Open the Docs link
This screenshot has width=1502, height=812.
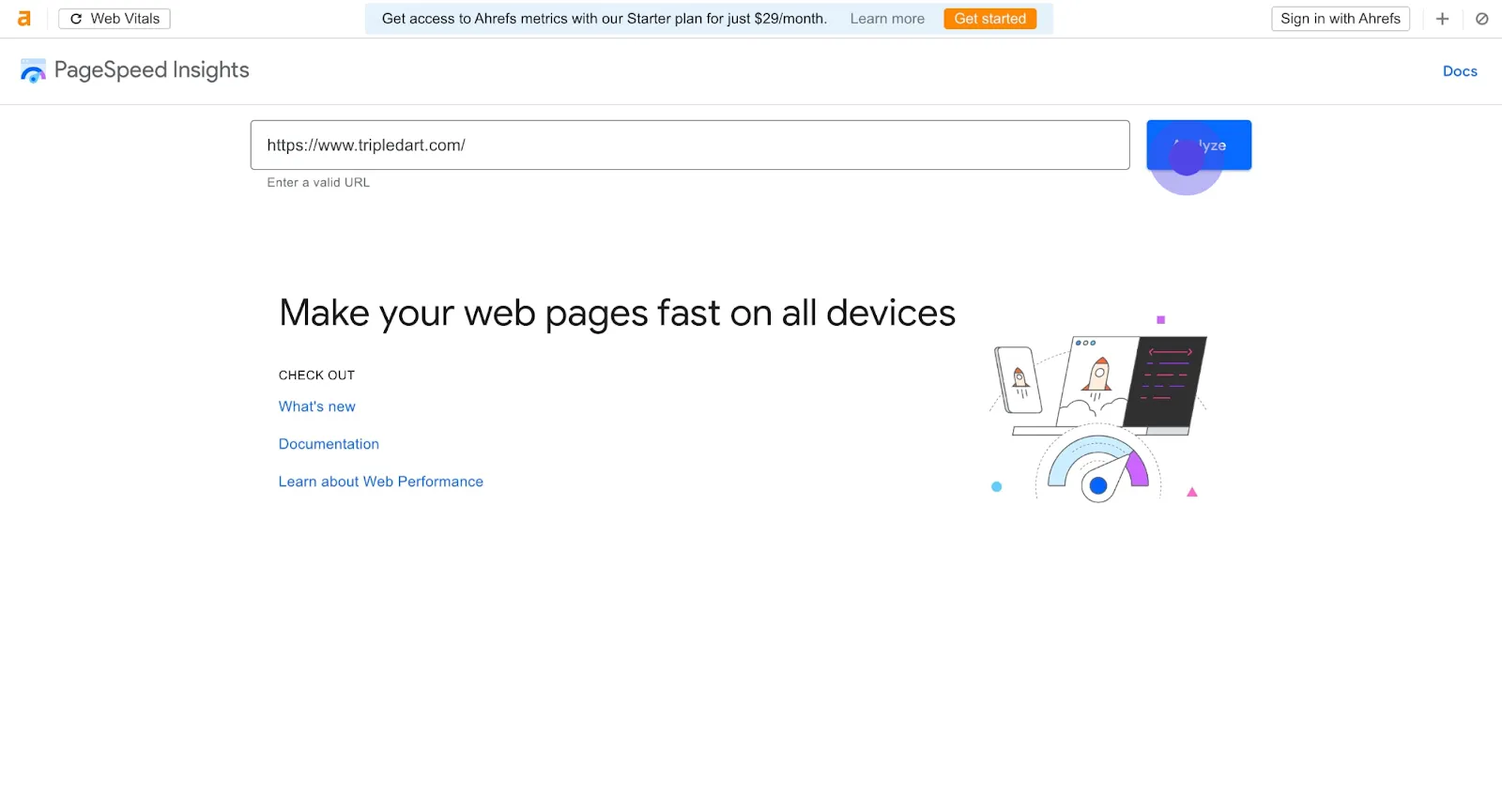point(1460,71)
